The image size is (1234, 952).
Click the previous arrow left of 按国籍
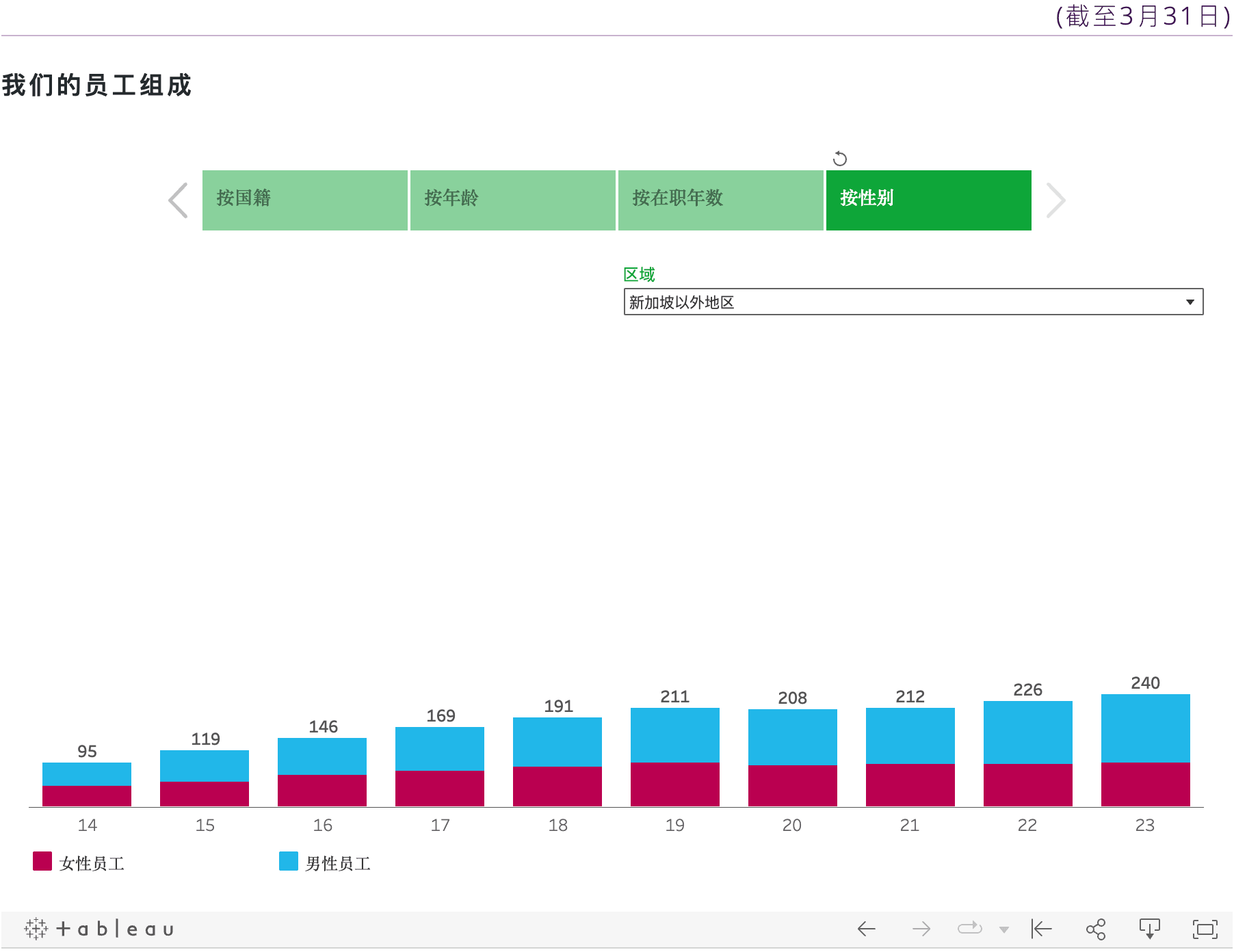179,200
